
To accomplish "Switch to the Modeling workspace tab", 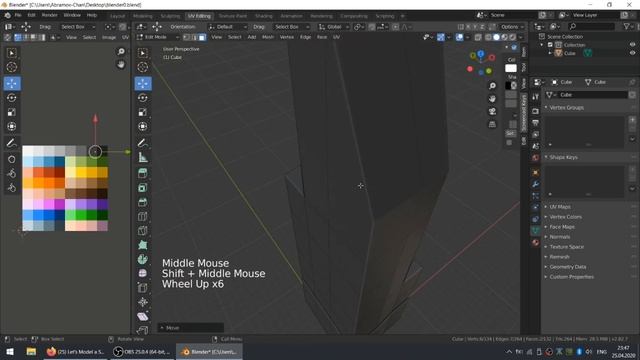I will click(142, 16).
